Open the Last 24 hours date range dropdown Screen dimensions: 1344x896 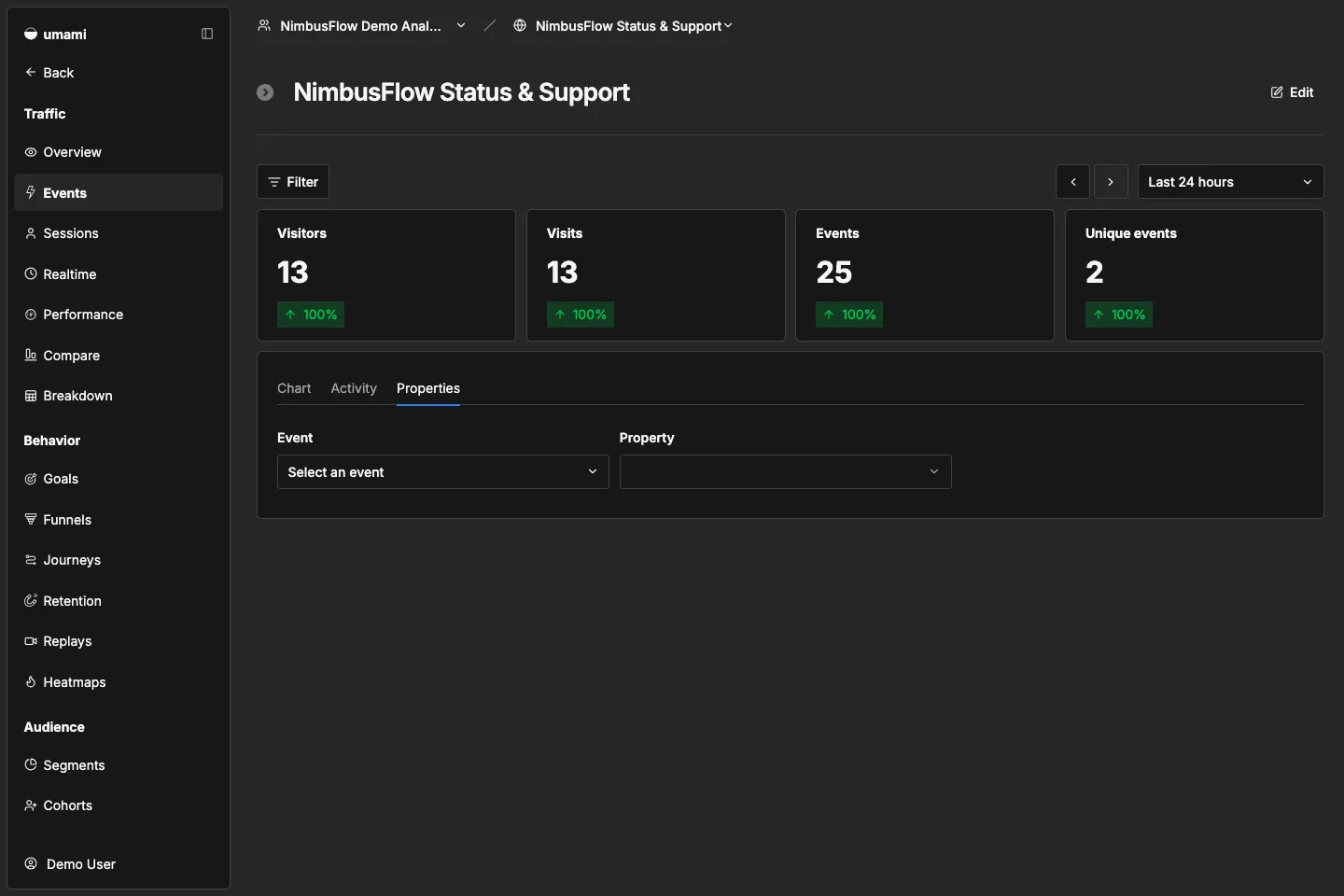[1230, 182]
